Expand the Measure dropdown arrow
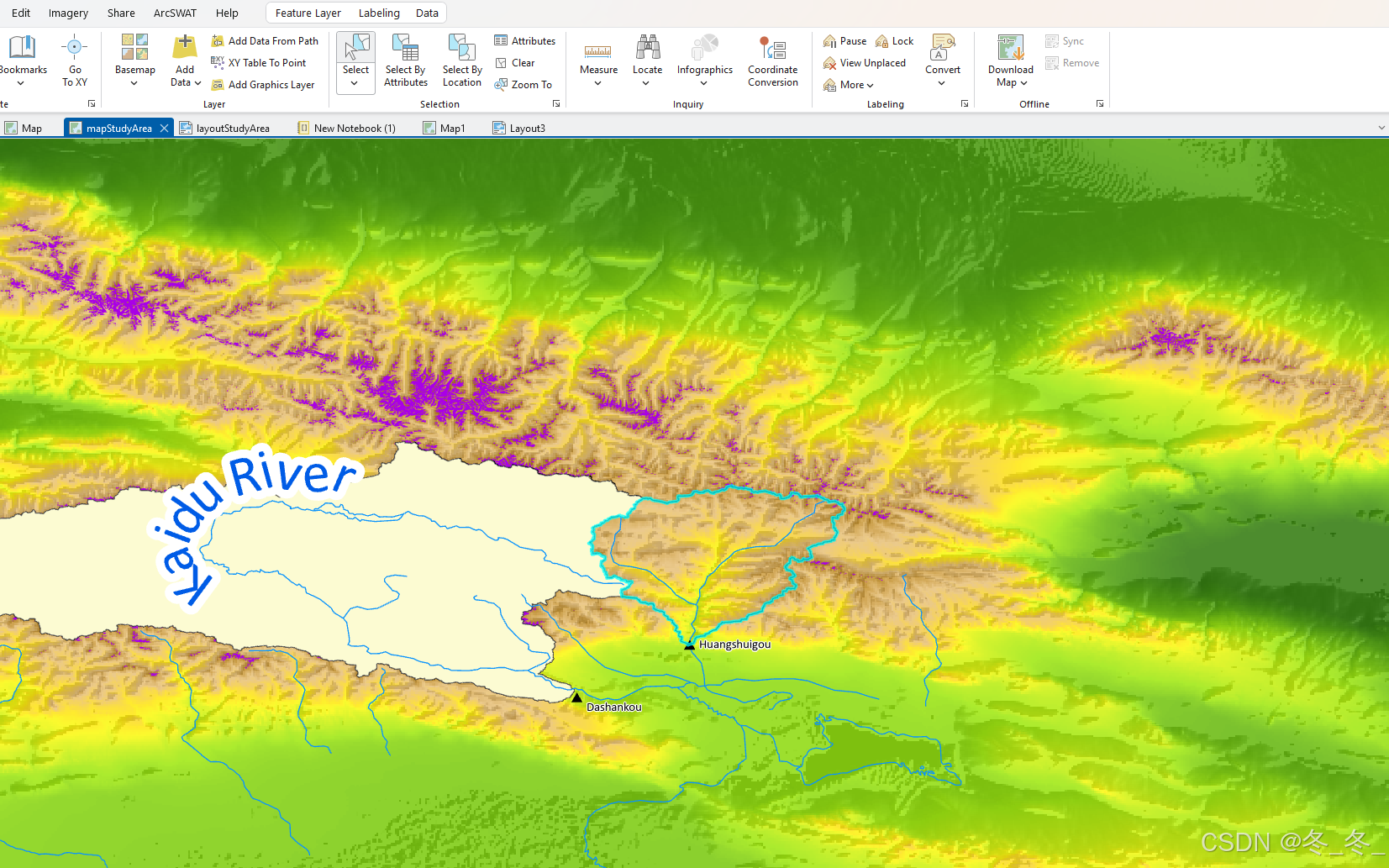 (598, 83)
